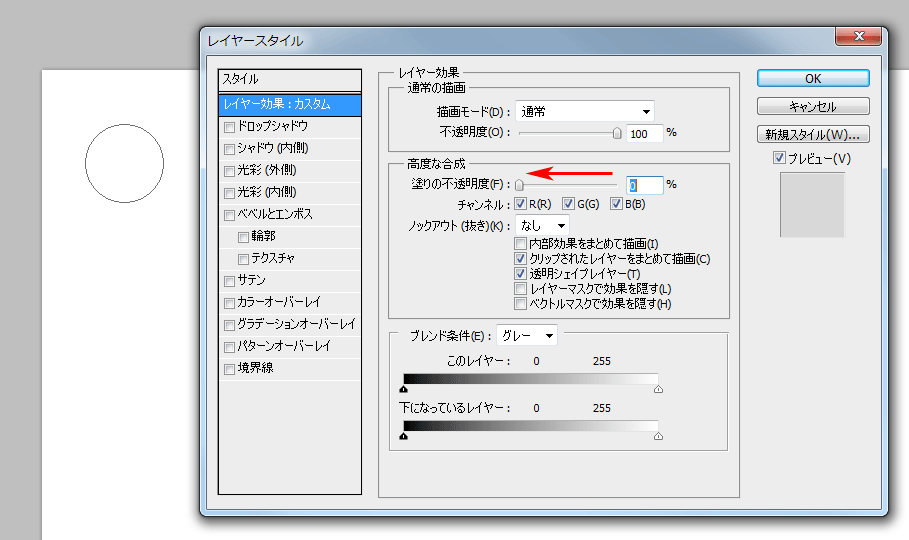The width and height of the screenshot is (909, 540).
Task: Enable サテン checkbox
Action: click(x=229, y=281)
